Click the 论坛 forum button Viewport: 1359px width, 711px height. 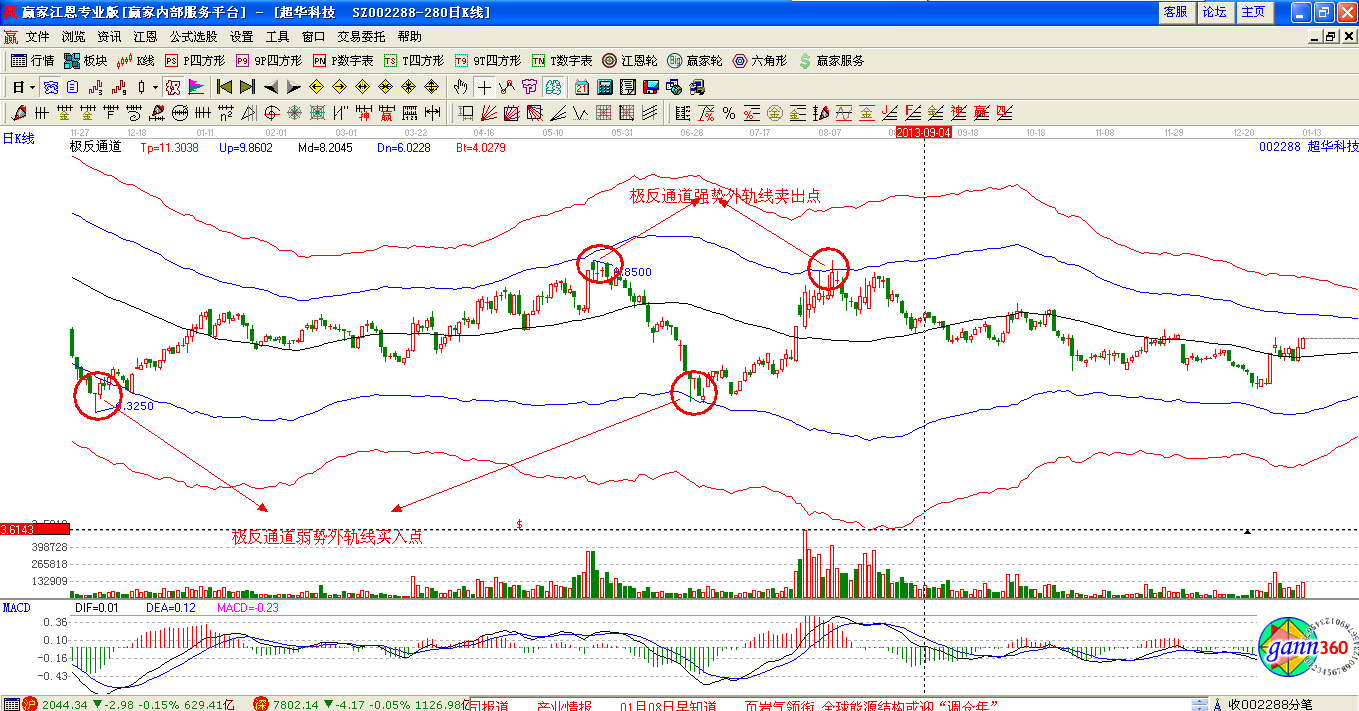coord(1214,12)
